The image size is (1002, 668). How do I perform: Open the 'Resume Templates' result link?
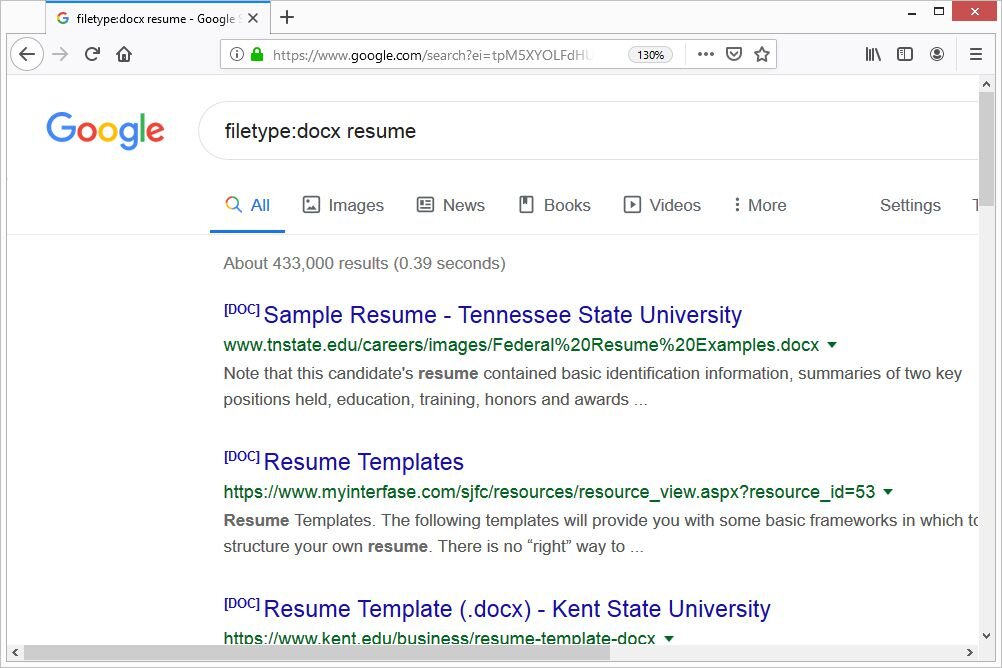364,462
